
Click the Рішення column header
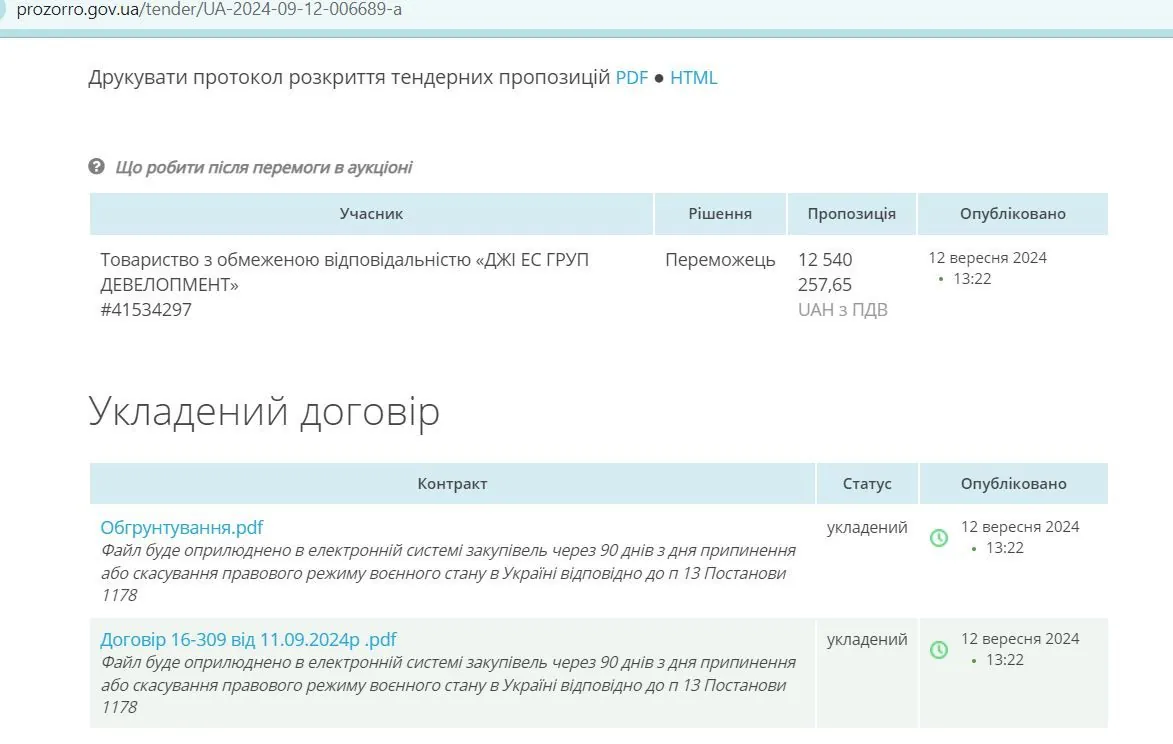point(720,214)
